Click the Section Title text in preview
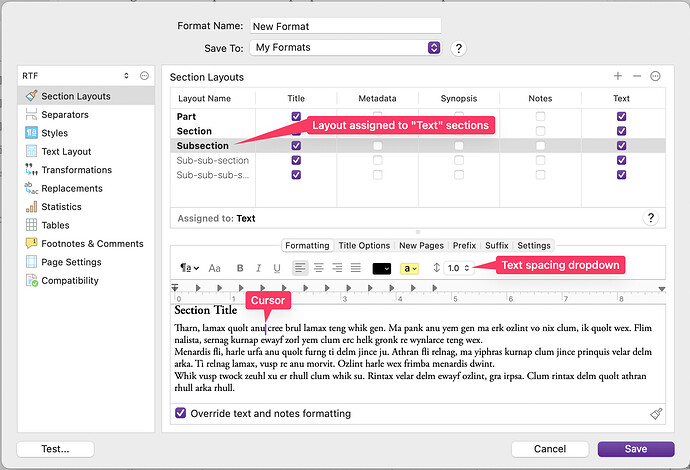The image size is (690, 470). [x=206, y=310]
